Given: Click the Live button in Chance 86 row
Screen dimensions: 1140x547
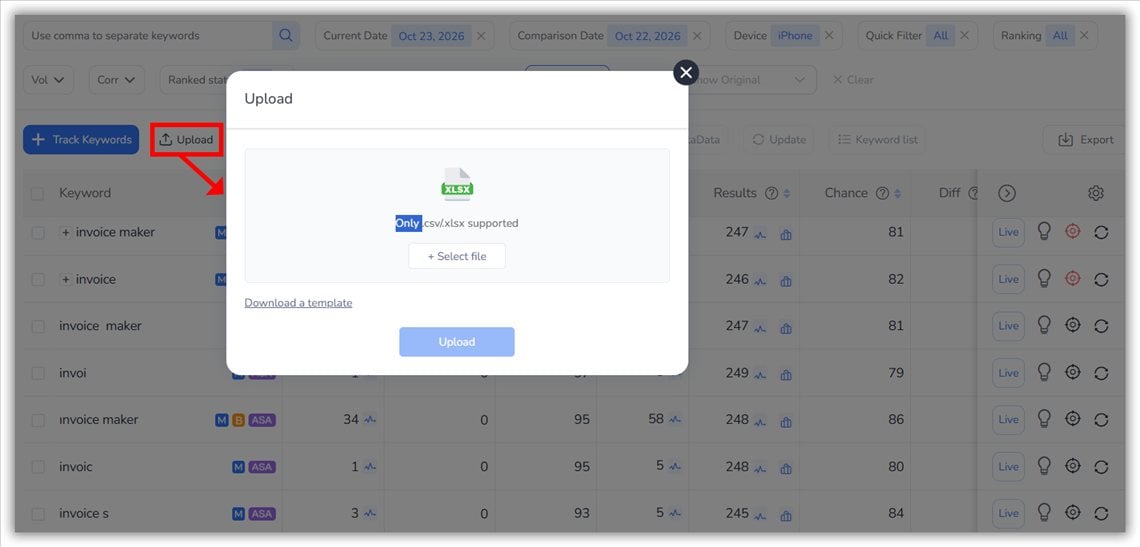Looking at the screenshot, I should 1008,420.
